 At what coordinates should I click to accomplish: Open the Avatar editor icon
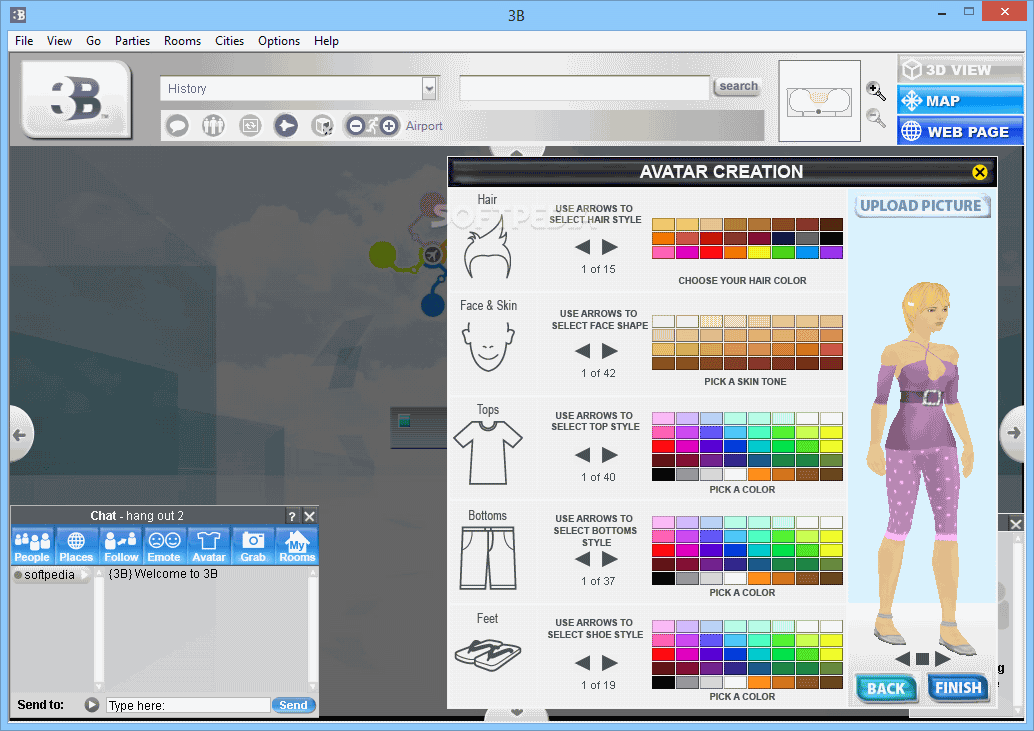208,546
